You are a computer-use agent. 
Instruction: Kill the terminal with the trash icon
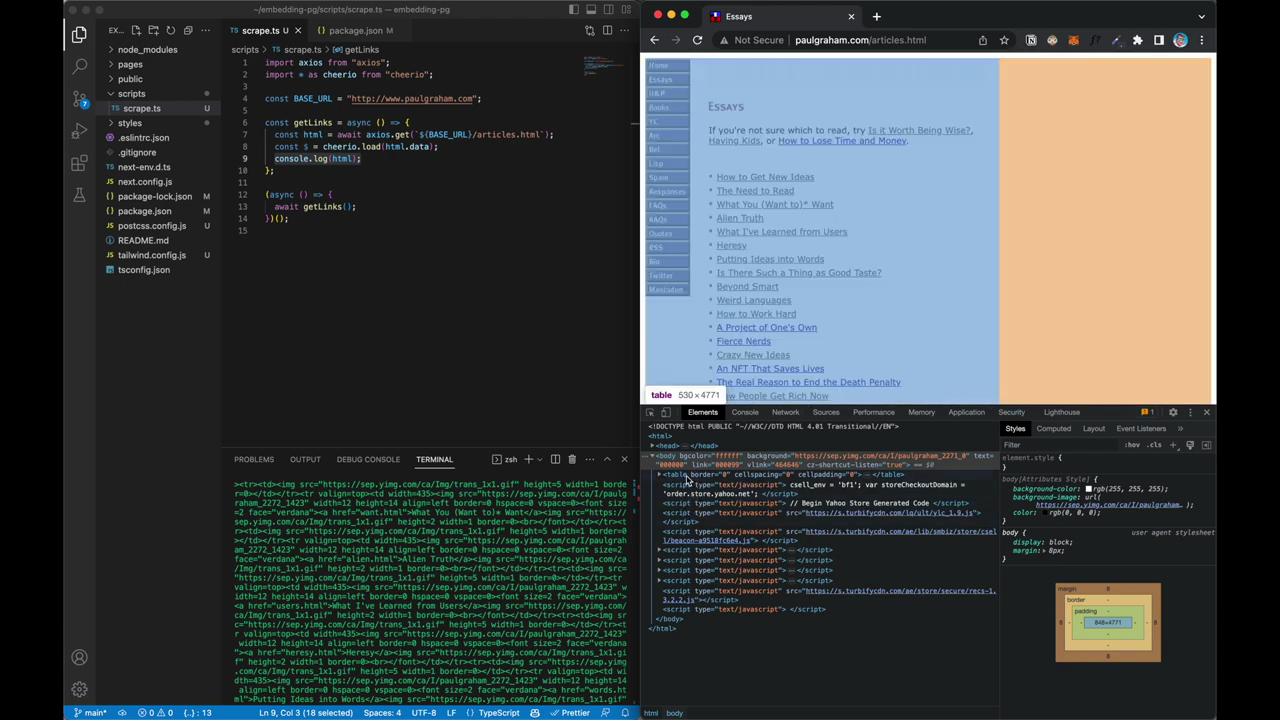point(572,459)
